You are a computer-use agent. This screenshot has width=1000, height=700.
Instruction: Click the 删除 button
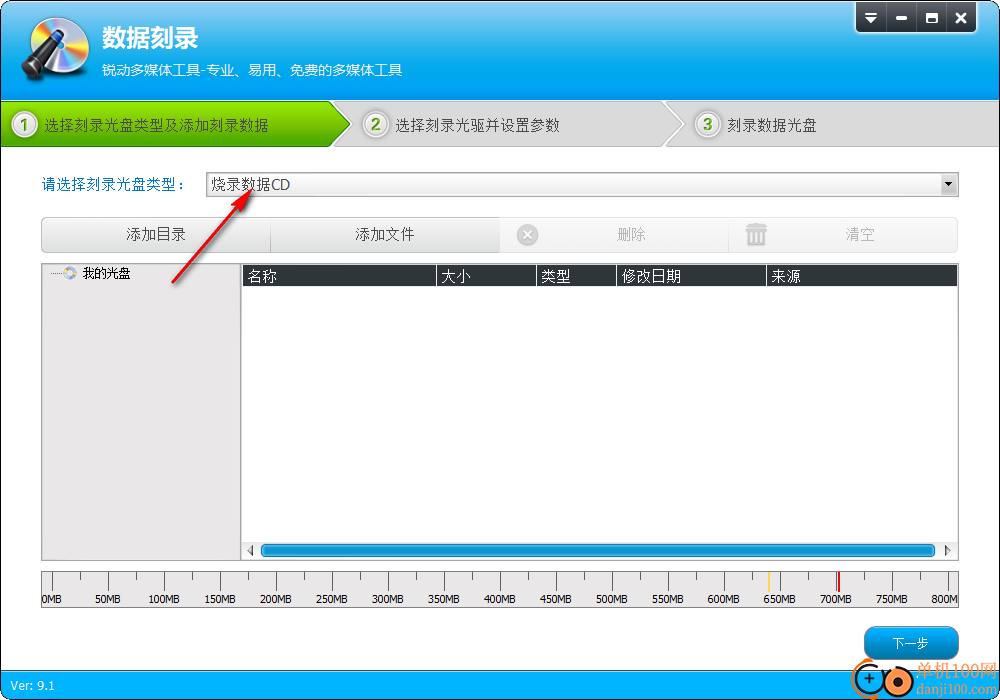pyautogui.click(x=614, y=235)
